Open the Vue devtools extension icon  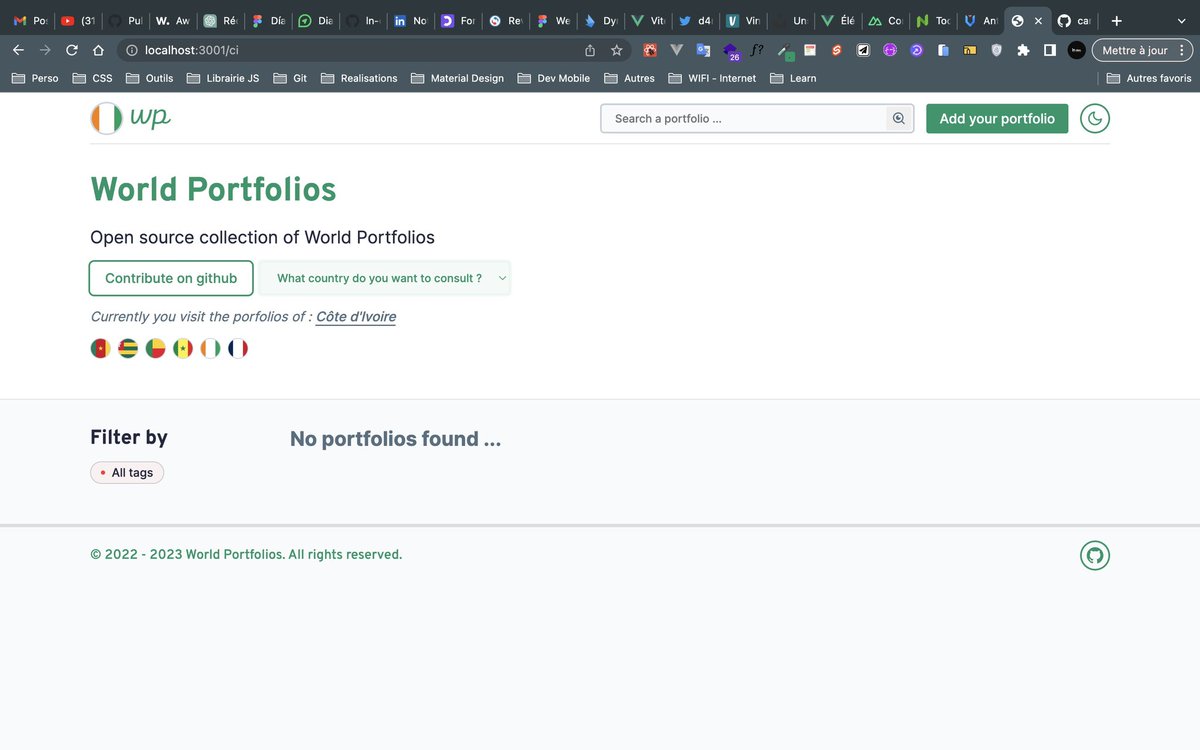(x=677, y=50)
